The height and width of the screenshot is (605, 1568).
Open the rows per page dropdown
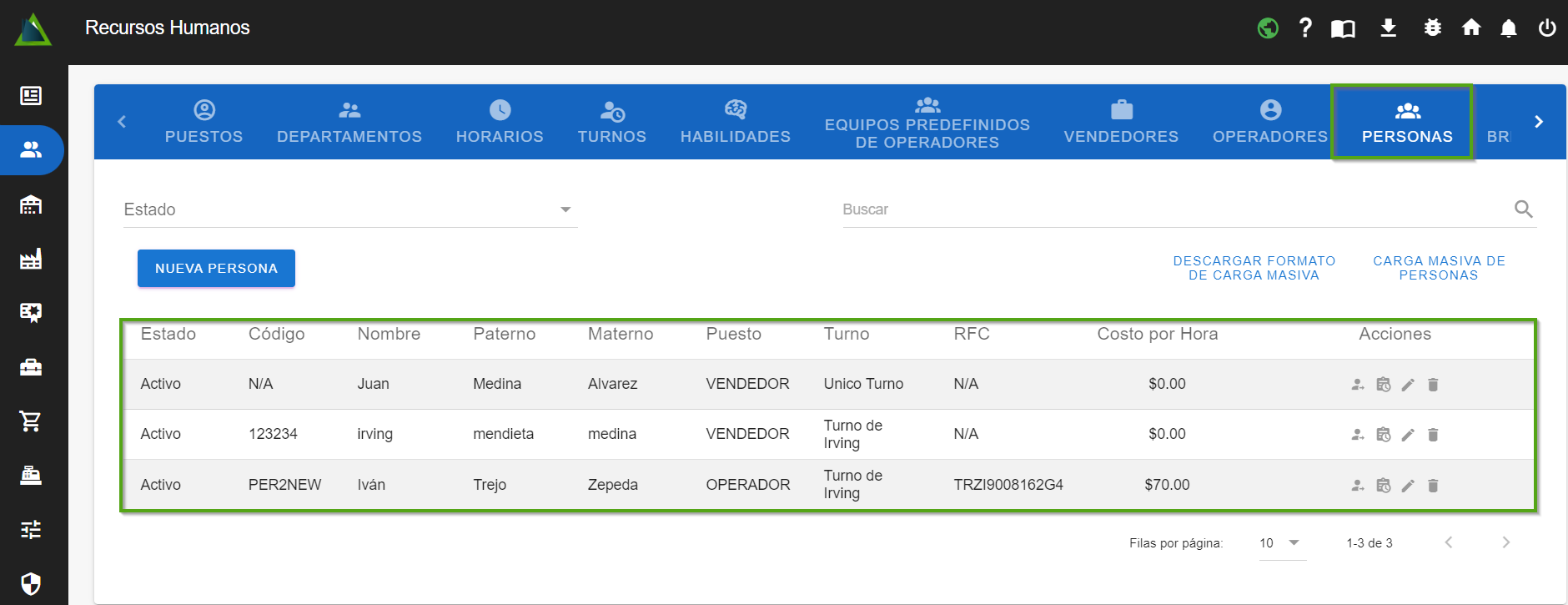[1281, 543]
